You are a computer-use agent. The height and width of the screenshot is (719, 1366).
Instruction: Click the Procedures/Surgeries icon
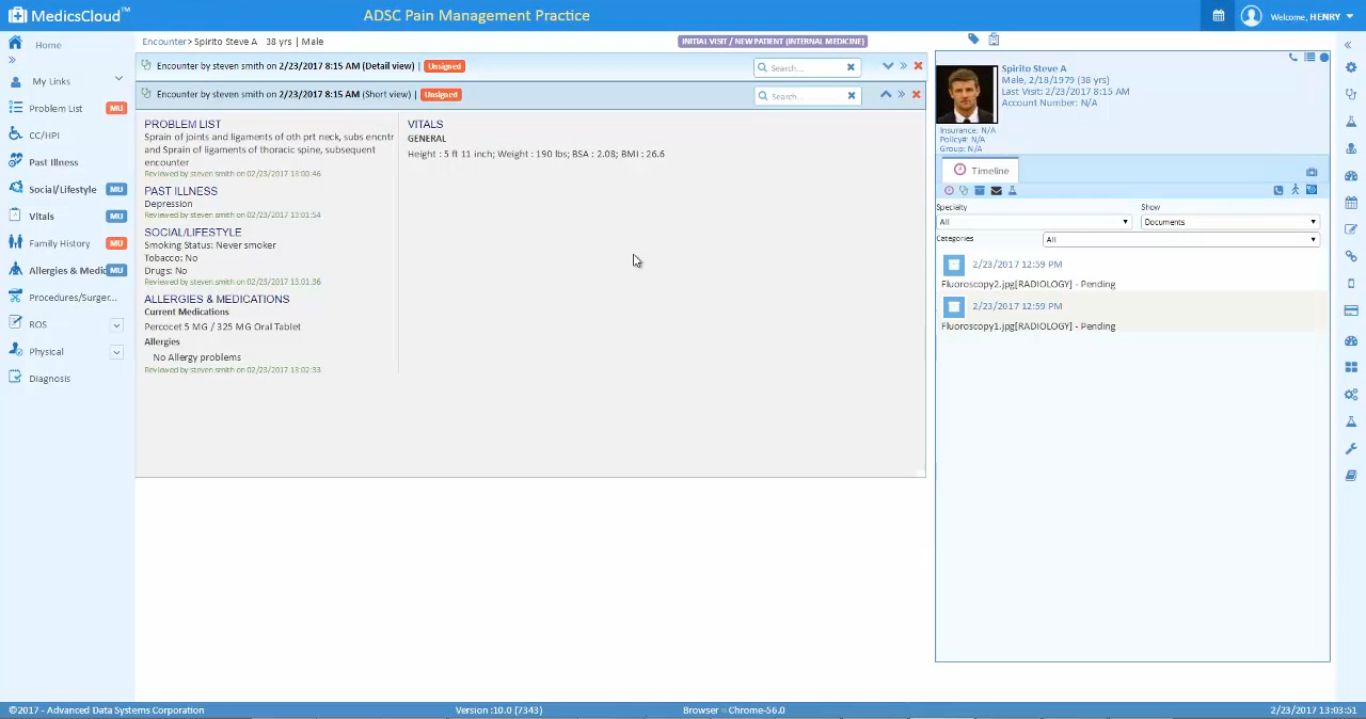pyautogui.click(x=15, y=296)
